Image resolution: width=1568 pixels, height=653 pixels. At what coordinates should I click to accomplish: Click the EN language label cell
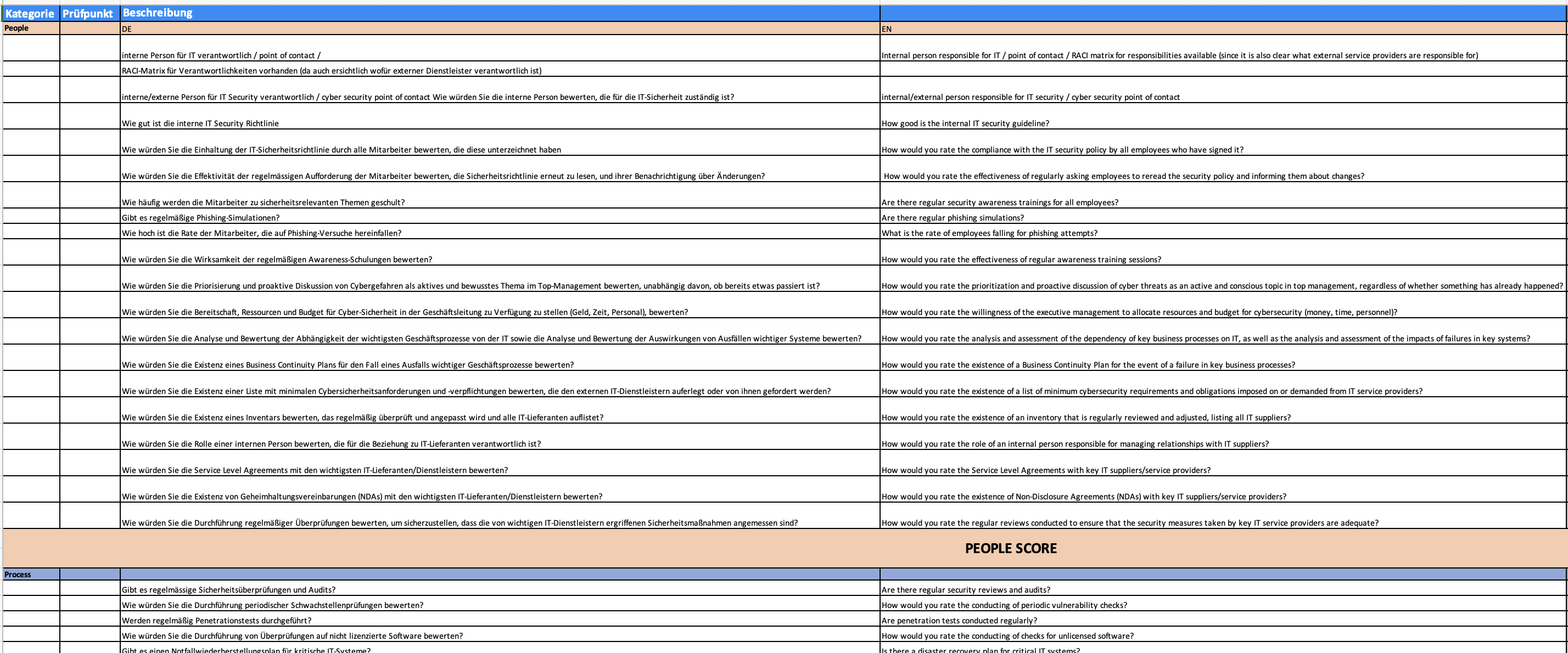[x=886, y=29]
